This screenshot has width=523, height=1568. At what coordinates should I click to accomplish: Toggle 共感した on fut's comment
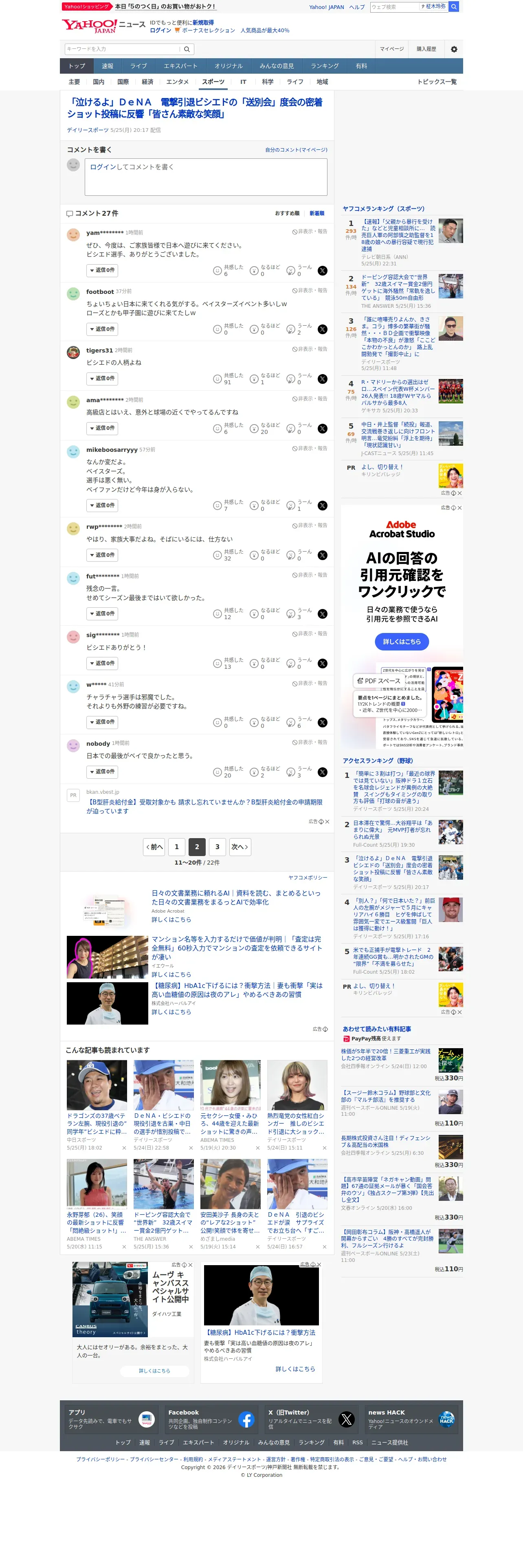pyautogui.click(x=228, y=613)
